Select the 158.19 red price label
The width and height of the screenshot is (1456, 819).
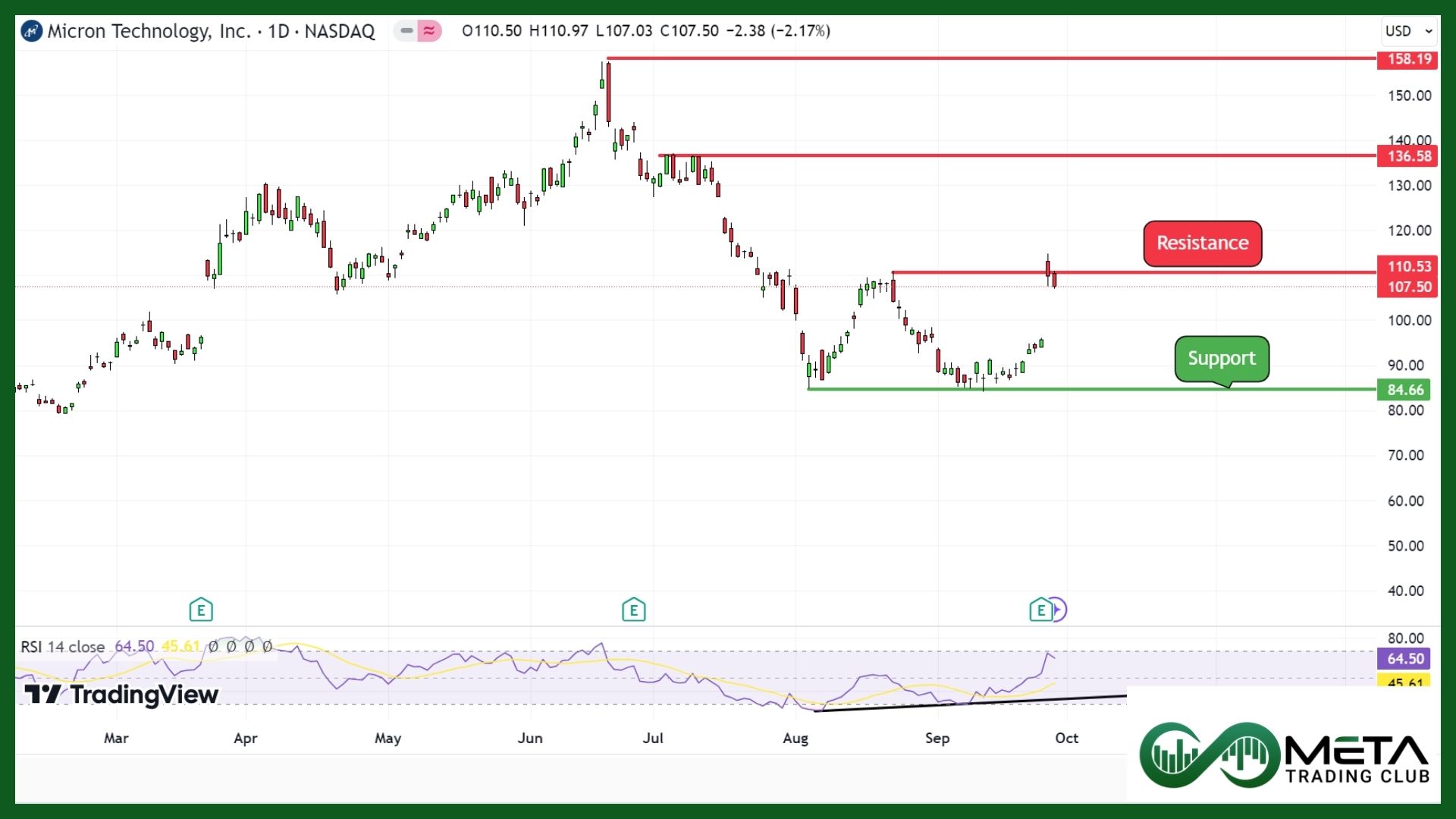point(1407,59)
